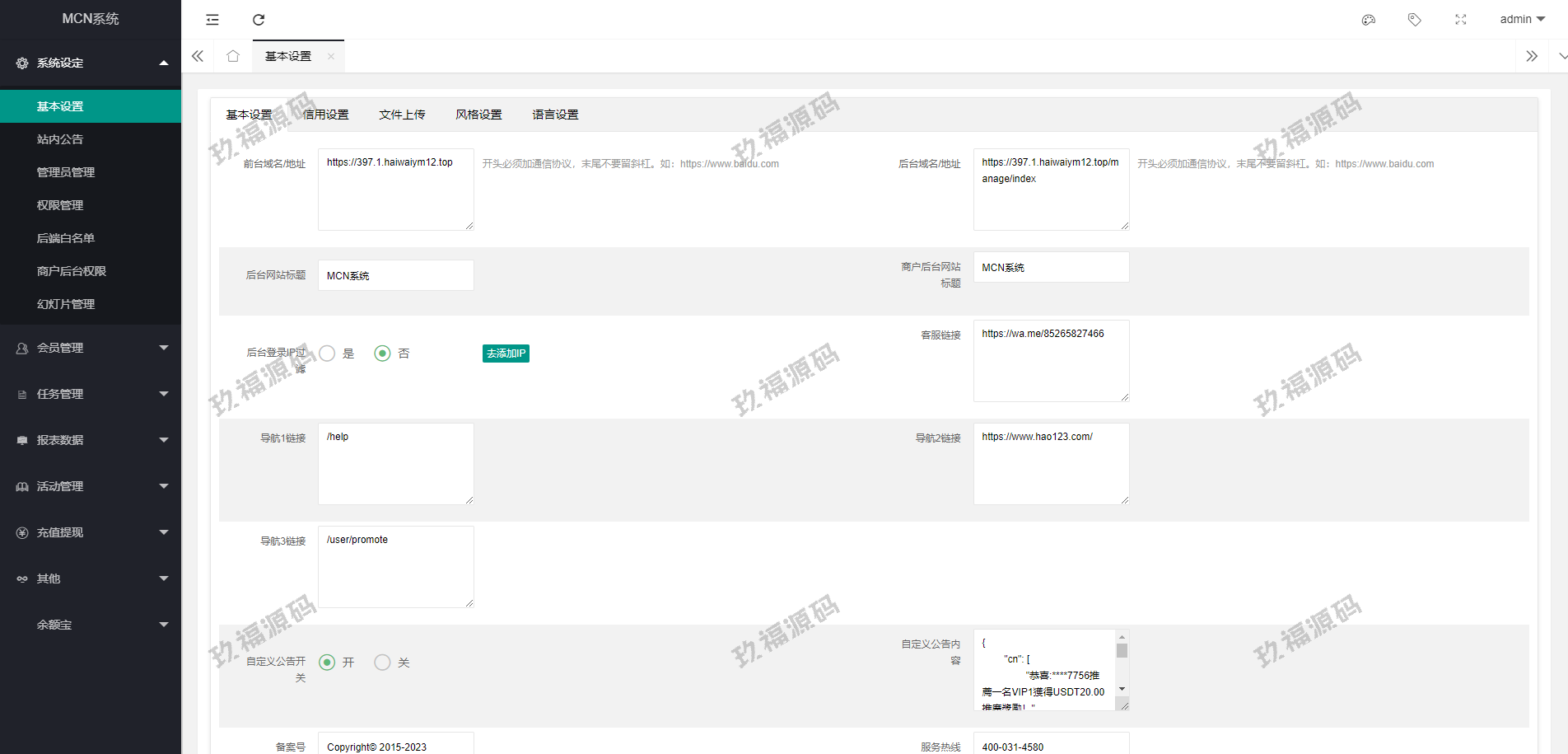Switch to the 语言设置 settings tab
Image resolution: width=1568 pixels, height=754 pixels.
pos(555,115)
